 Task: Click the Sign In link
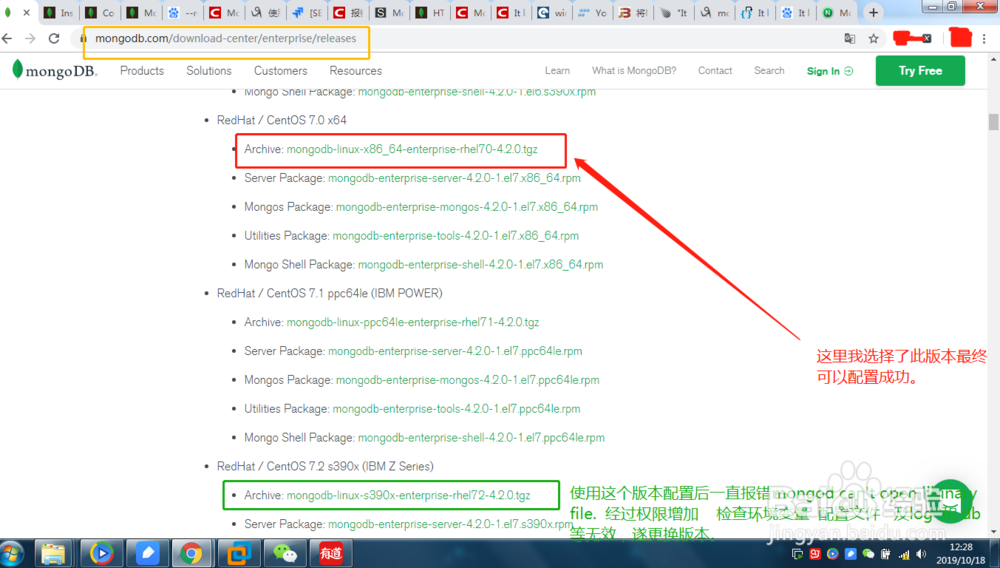[x=829, y=71]
